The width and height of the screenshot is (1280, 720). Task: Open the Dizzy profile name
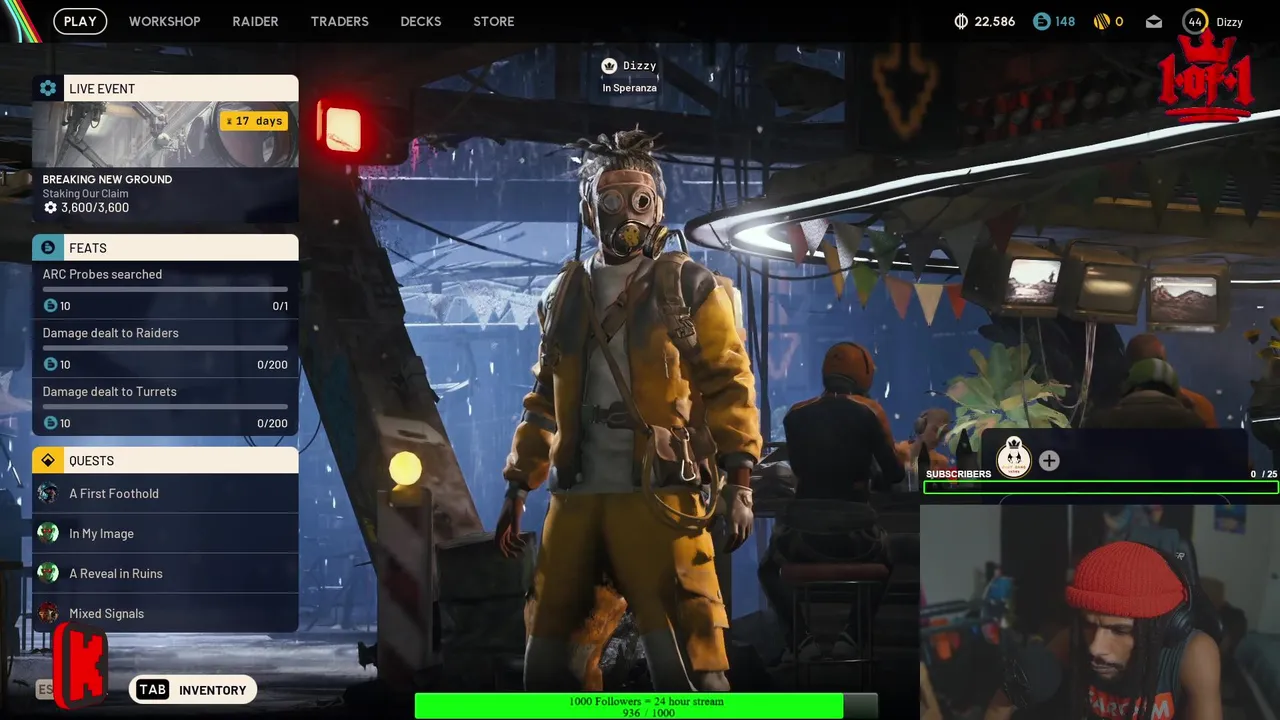(1229, 21)
